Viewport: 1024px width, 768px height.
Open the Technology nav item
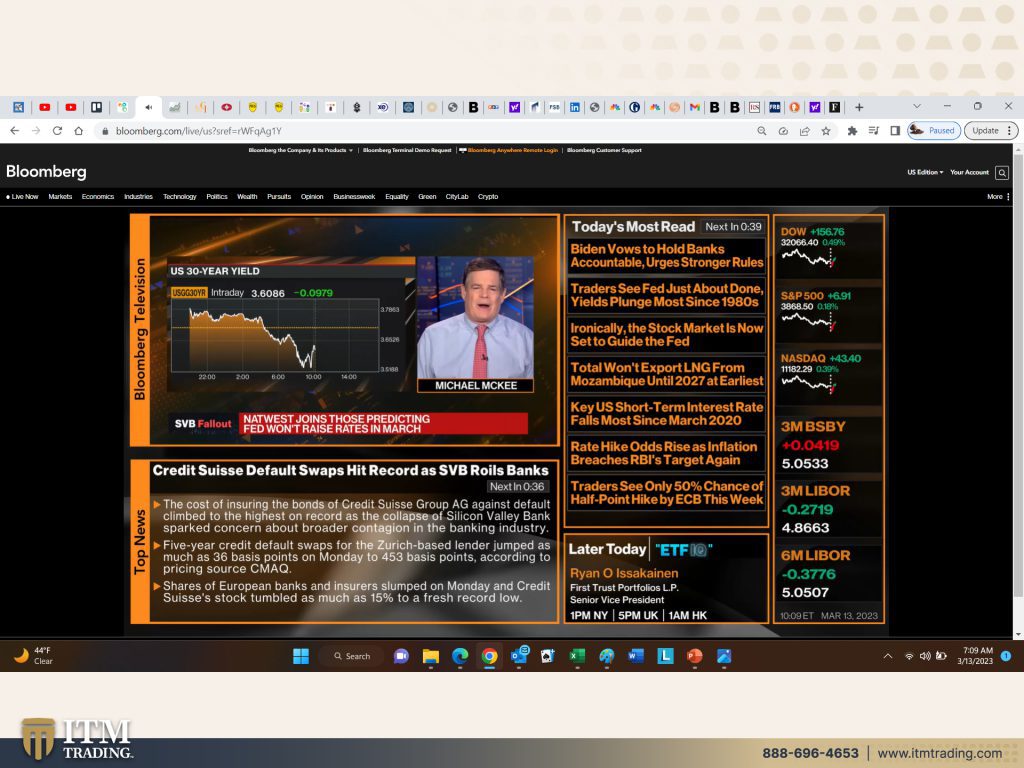click(180, 197)
